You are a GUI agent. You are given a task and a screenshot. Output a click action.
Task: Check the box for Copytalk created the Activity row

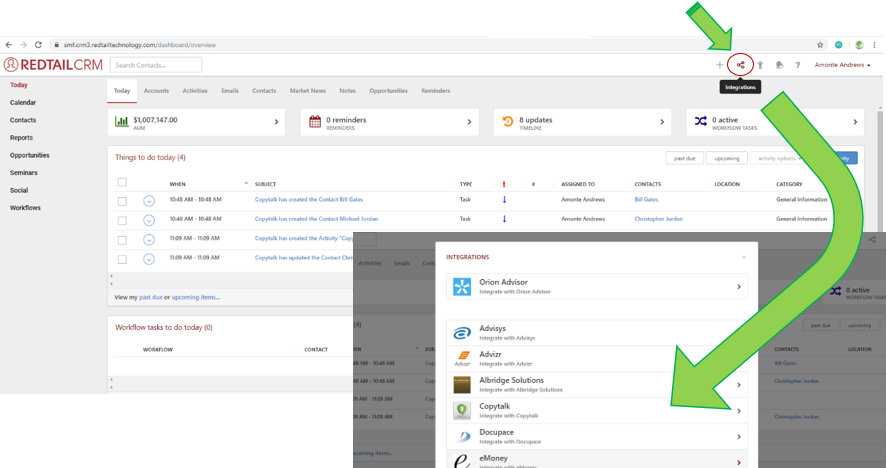[122, 240]
